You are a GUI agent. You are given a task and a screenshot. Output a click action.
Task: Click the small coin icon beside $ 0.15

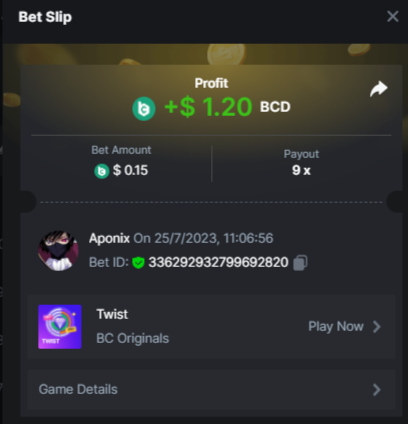tap(102, 171)
